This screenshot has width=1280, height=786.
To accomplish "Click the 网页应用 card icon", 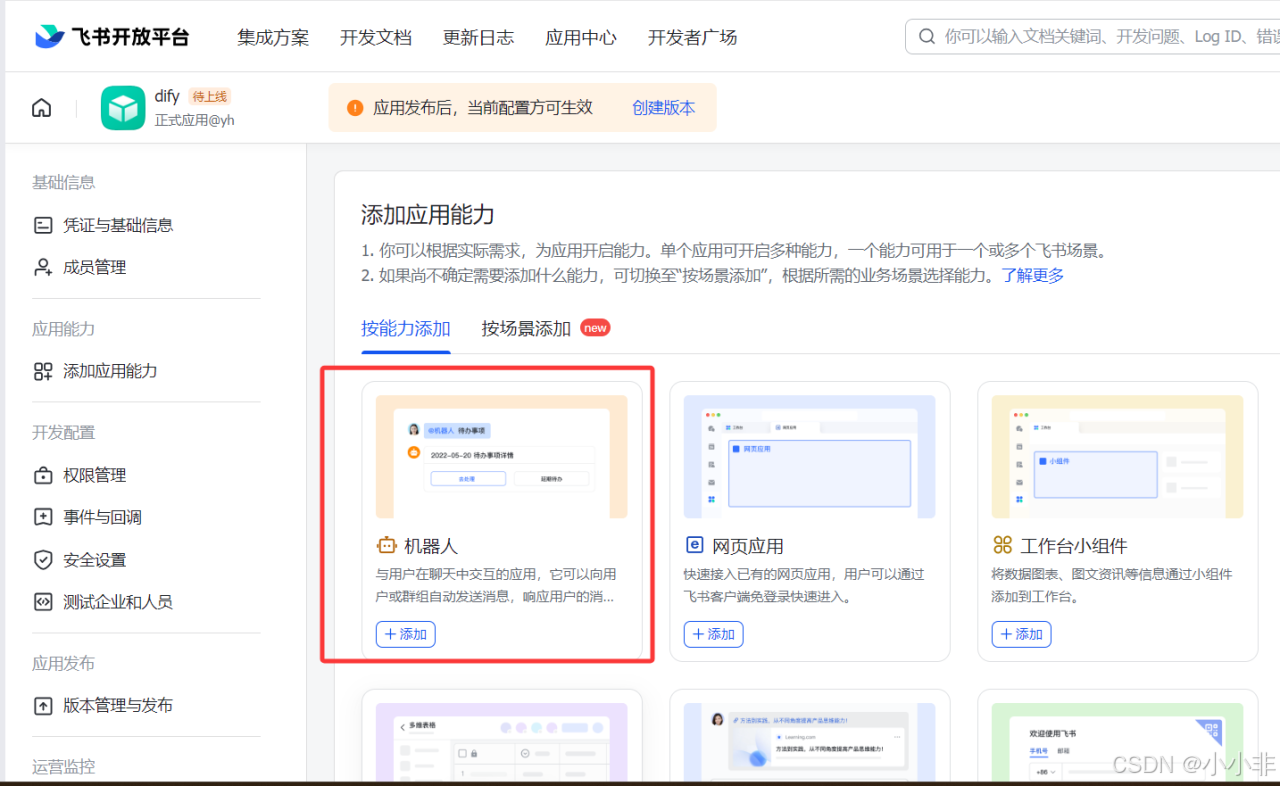I will coord(694,545).
